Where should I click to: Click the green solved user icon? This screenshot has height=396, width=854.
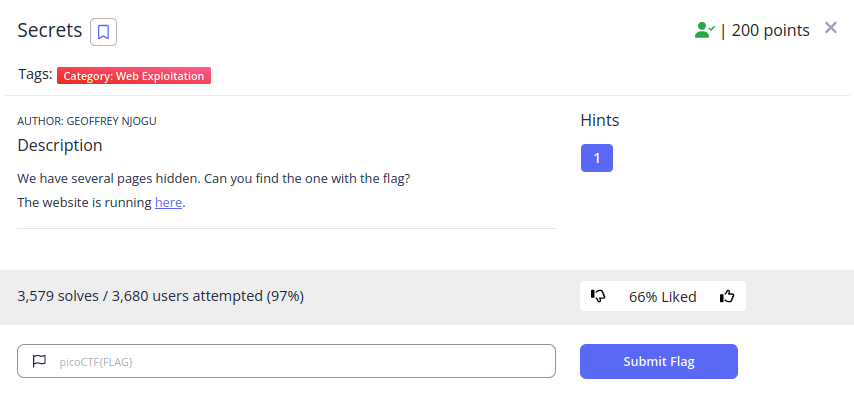705,30
